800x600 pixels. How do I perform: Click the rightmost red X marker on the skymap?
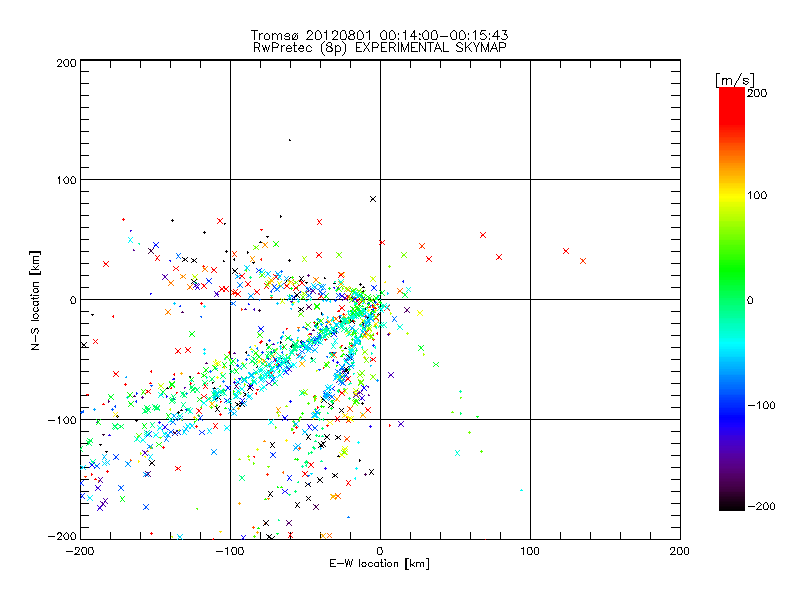point(583,261)
